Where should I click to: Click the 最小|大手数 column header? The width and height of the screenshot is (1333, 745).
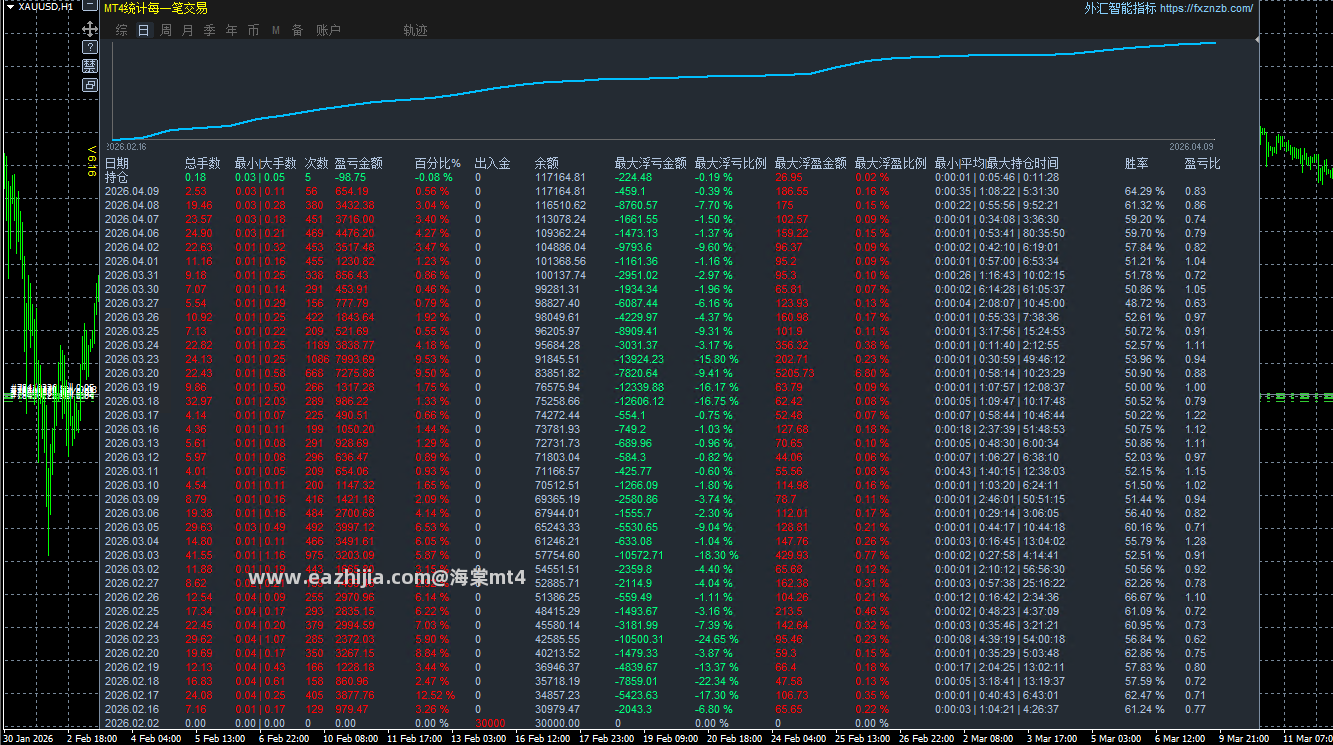coord(266,164)
